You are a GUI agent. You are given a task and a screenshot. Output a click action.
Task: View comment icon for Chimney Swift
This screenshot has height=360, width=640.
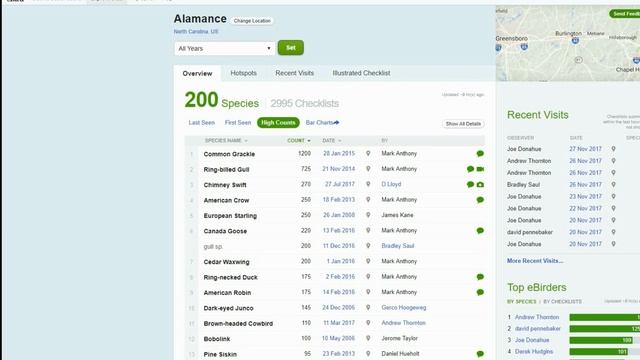[470, 184]
